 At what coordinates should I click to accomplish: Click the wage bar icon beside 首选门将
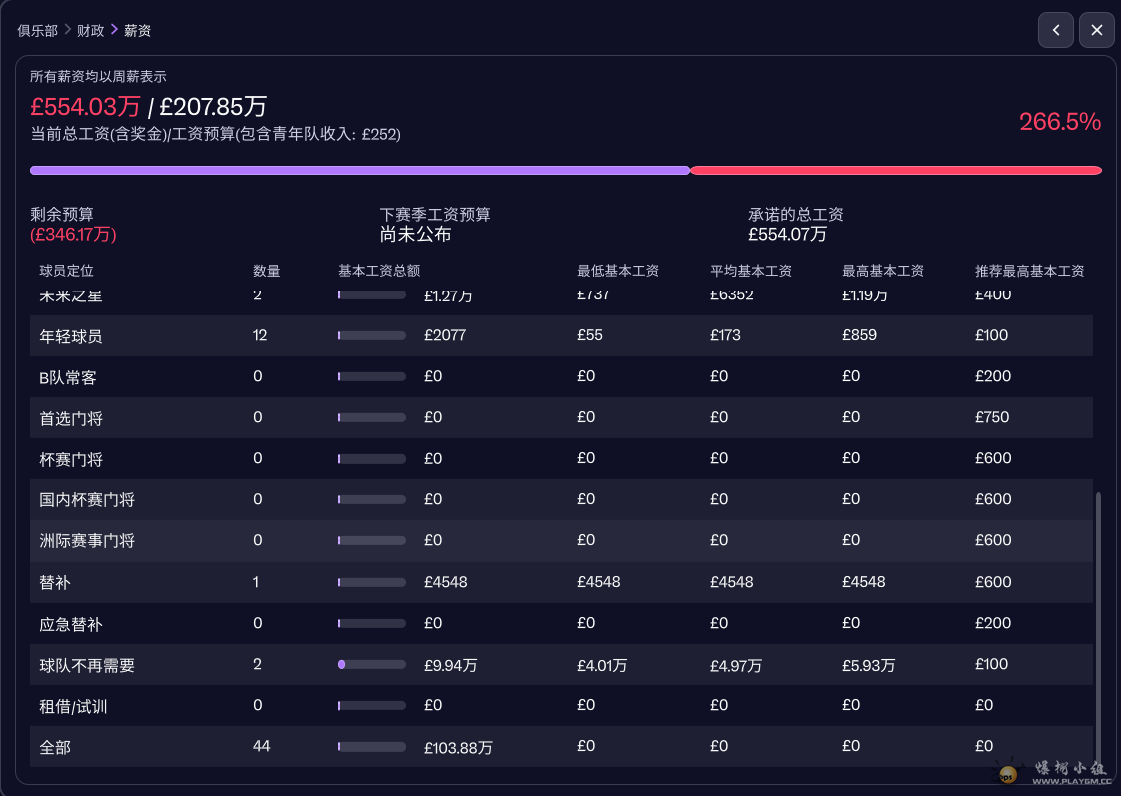point(371,417)
